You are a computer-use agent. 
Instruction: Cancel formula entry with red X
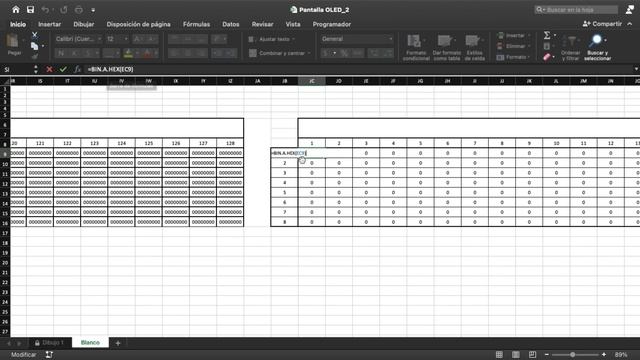pyautogui.click(x=49, y=69)
